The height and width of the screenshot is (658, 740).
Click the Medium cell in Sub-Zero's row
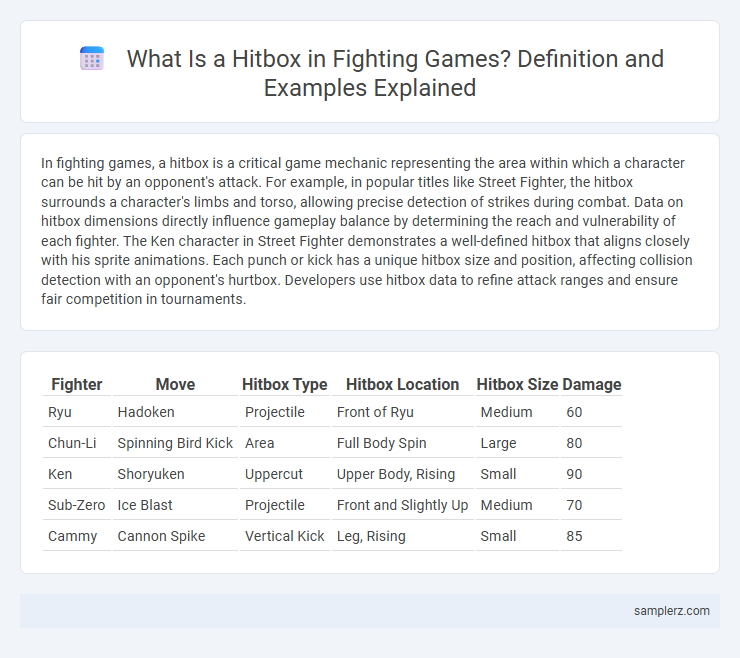(517, 505)
